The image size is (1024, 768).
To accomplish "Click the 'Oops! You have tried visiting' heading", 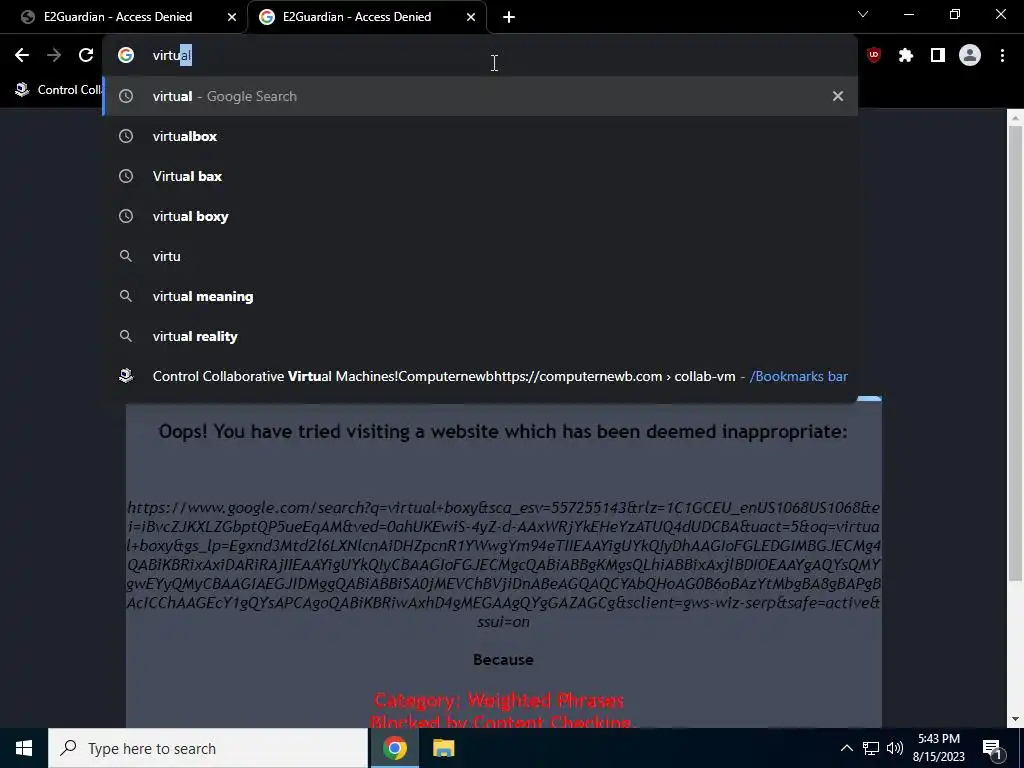I will 503,432.
